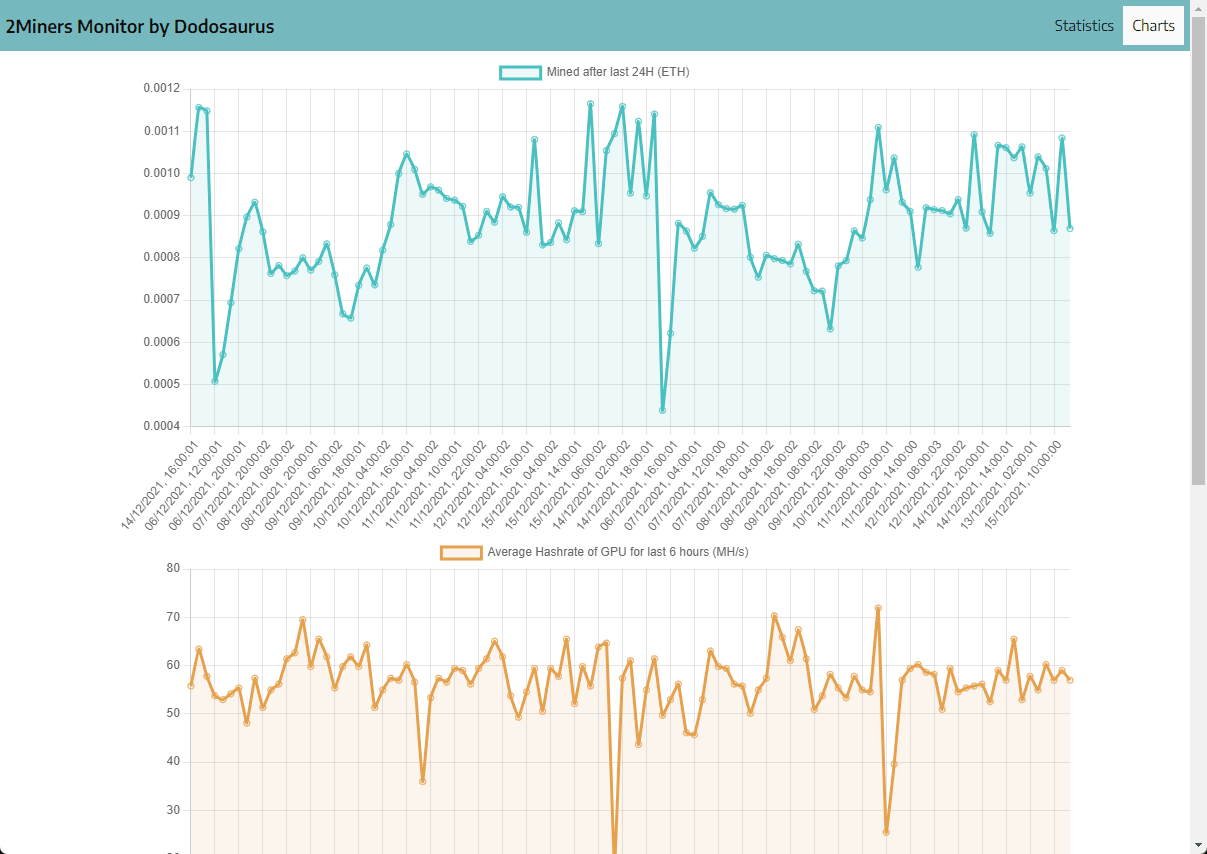Click the first data point of the Hashrate chart
The image size is (1207, 854).
[191, 686]
